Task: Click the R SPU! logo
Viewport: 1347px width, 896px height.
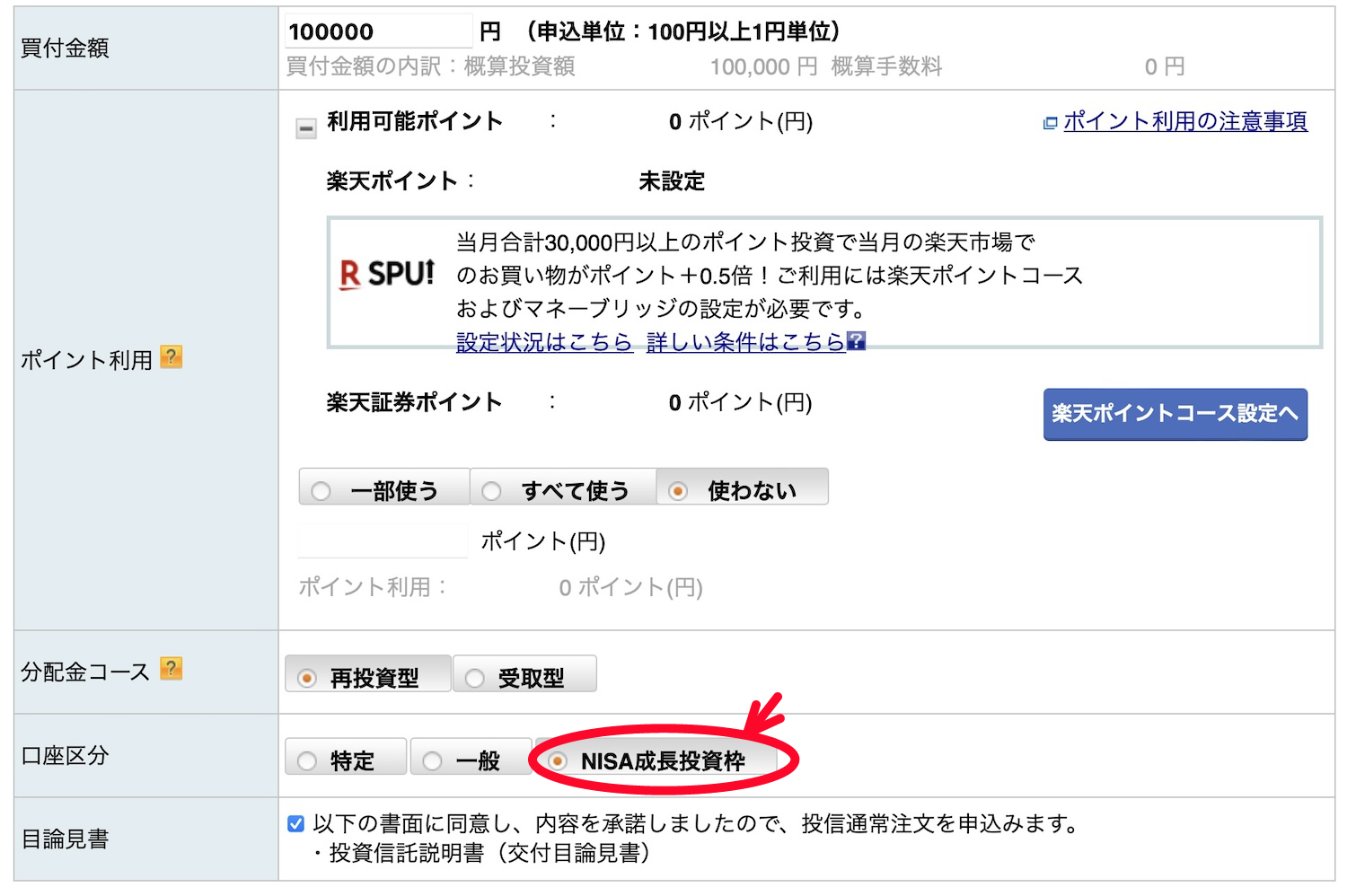Action: (387, 274)
